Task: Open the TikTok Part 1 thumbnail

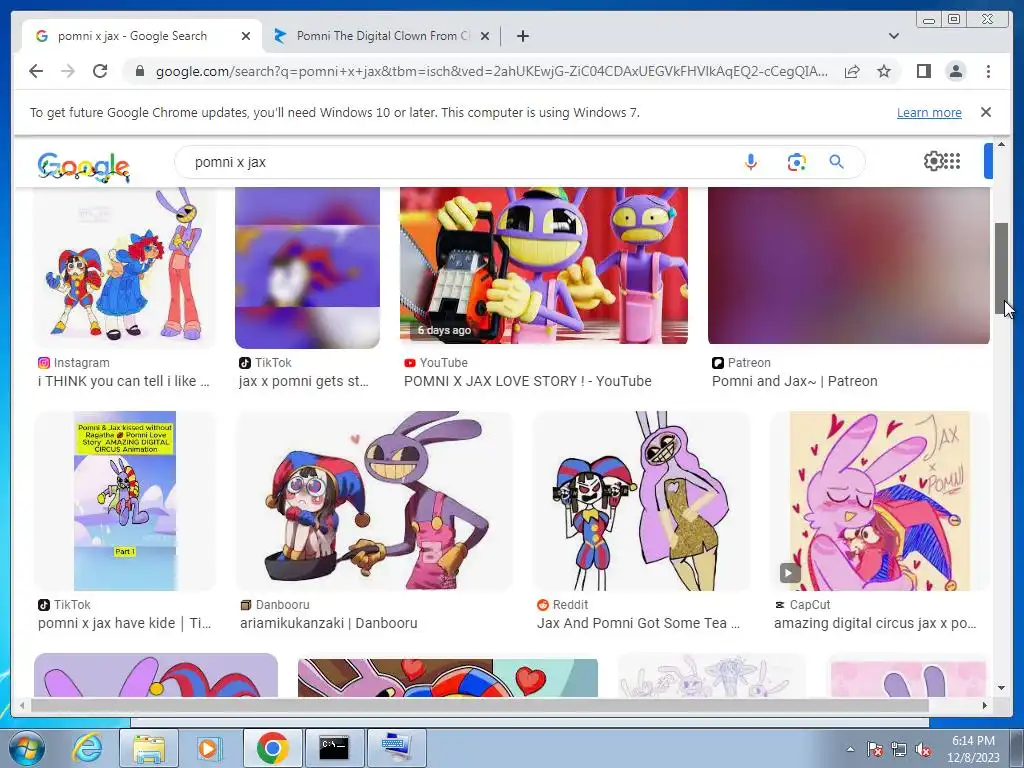Action: point(124,501)
